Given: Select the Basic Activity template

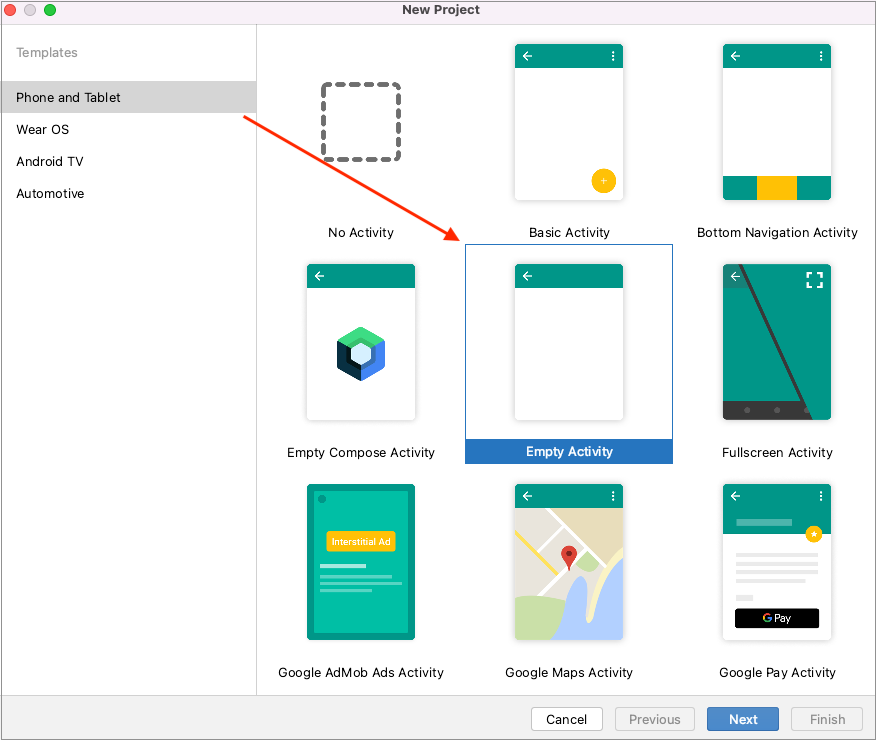Looking at the screenshot, I should coord(568,122).
